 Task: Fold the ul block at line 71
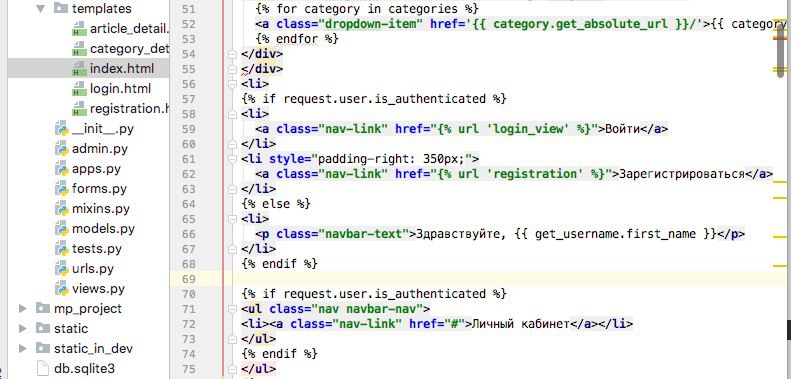(x=232, y=308)
